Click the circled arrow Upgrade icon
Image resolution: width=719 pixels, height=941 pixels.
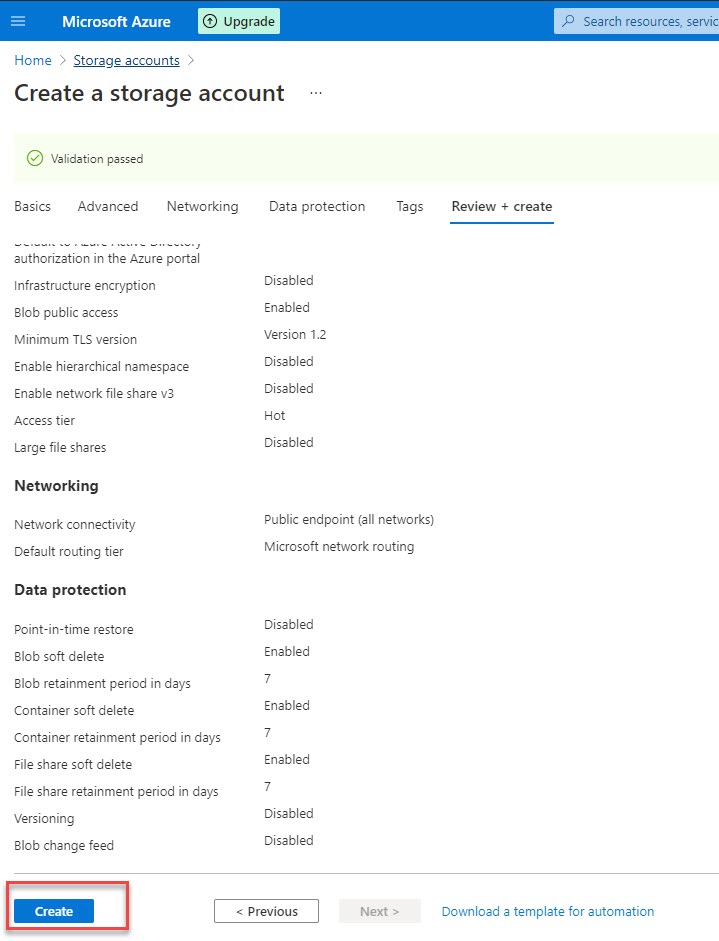coord(210,21)
